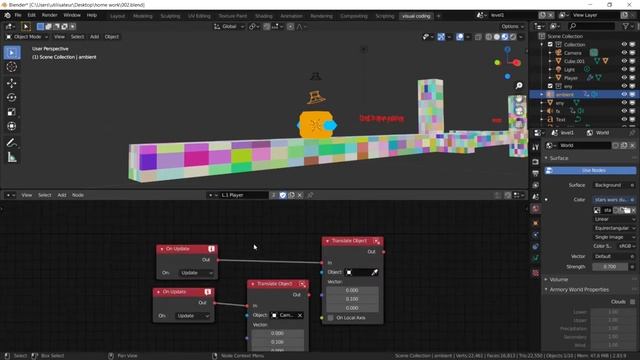Click the 0.100 vector Y field in right node
The image size is (640, 360).
pyautogui.click(x=352, y=299)
